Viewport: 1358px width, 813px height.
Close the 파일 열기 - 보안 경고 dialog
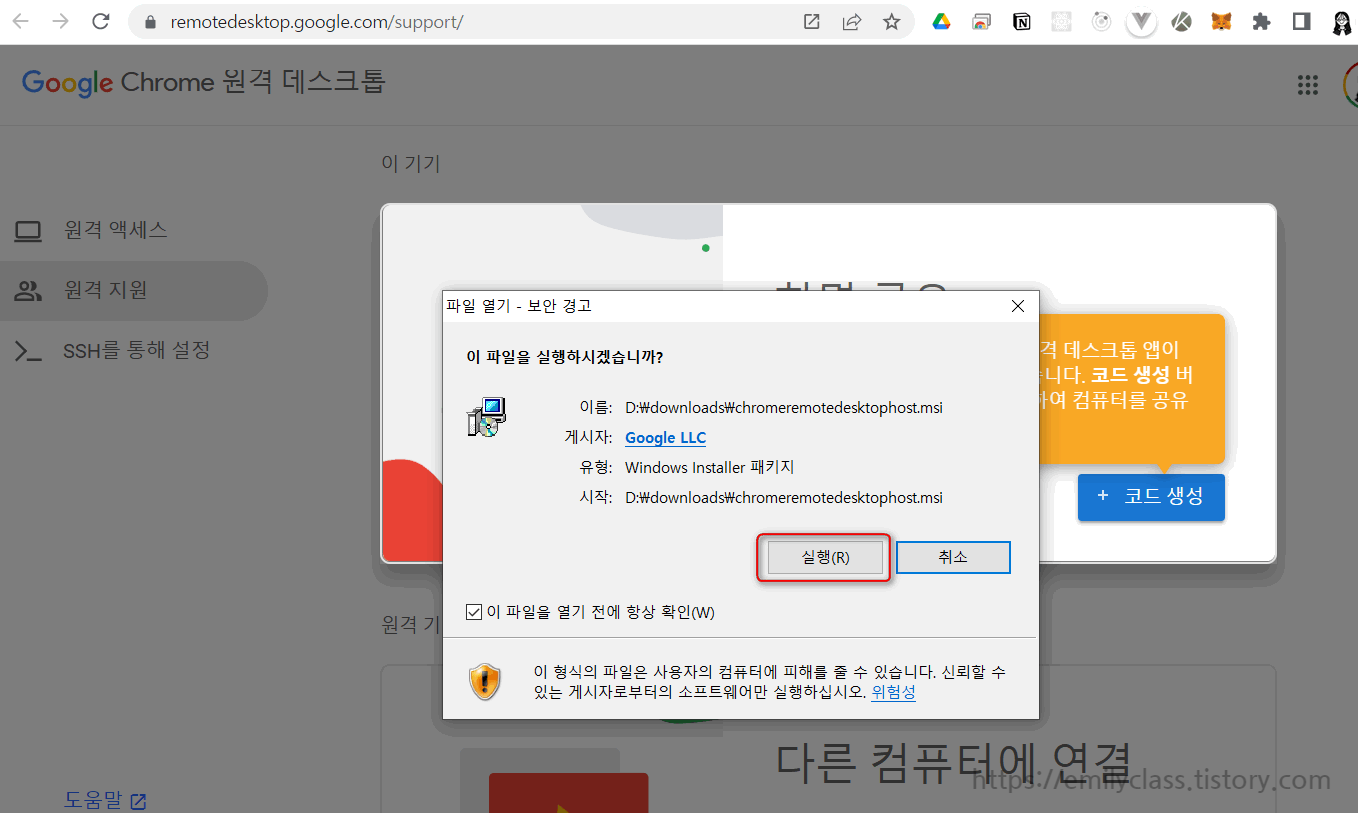click(1018, 306)
